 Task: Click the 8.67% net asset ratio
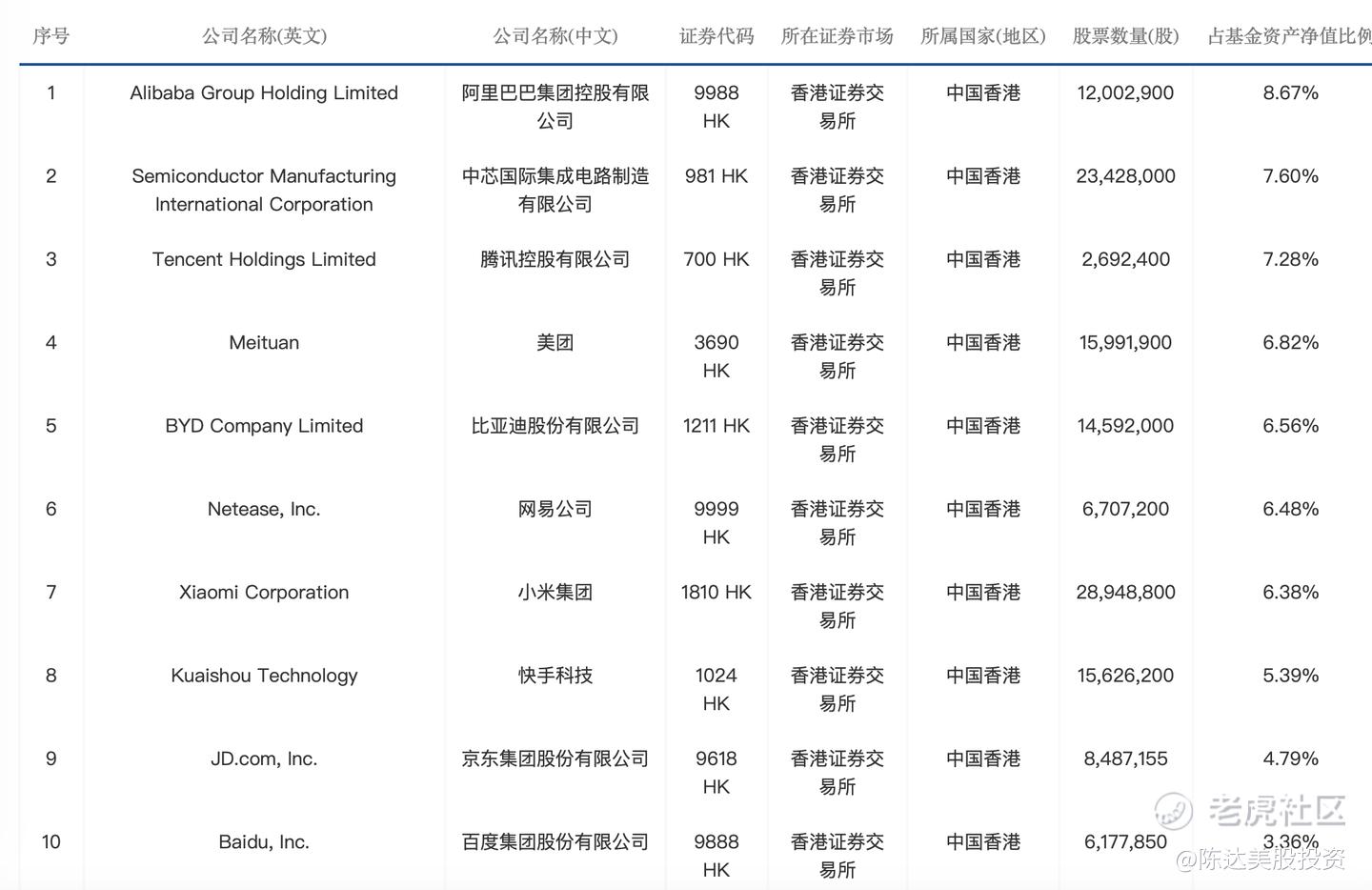(x=1291, y=92)
